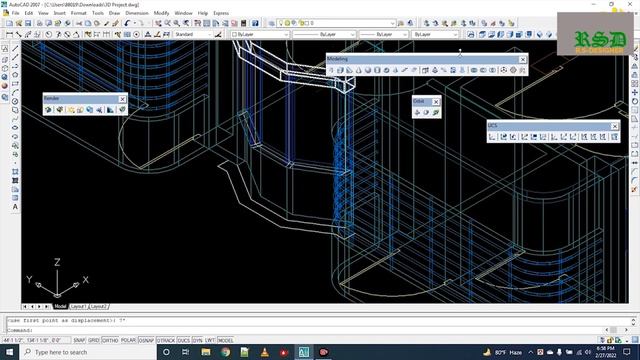Click the Help question mark icon
This screenshot has height=360, width=640.
tap(255, 23)
